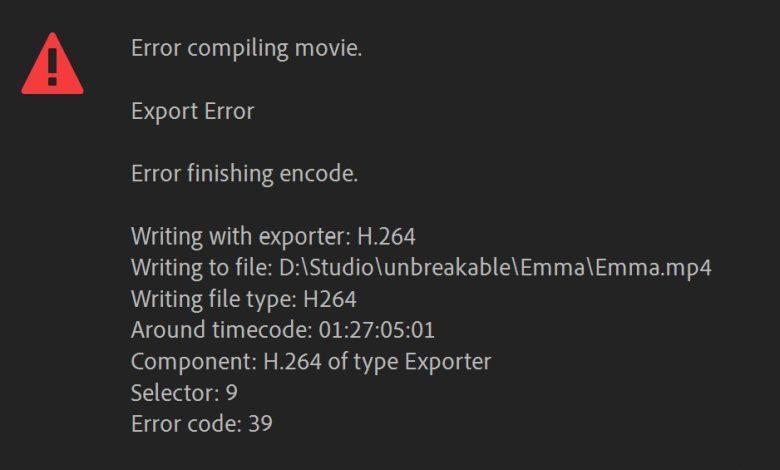Image resolution: width=780 pixels, height=470 pixels.
Task: Click the "Error code" label
Action: pyautogui.click(x=184, y=423)
